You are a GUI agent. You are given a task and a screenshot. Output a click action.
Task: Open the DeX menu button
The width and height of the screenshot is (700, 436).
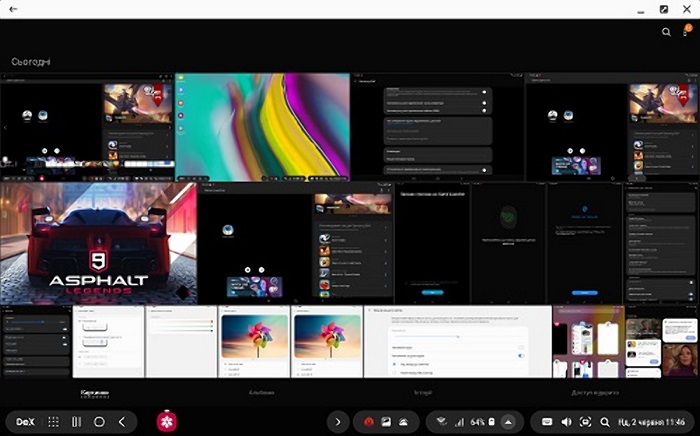pos(25,422)
